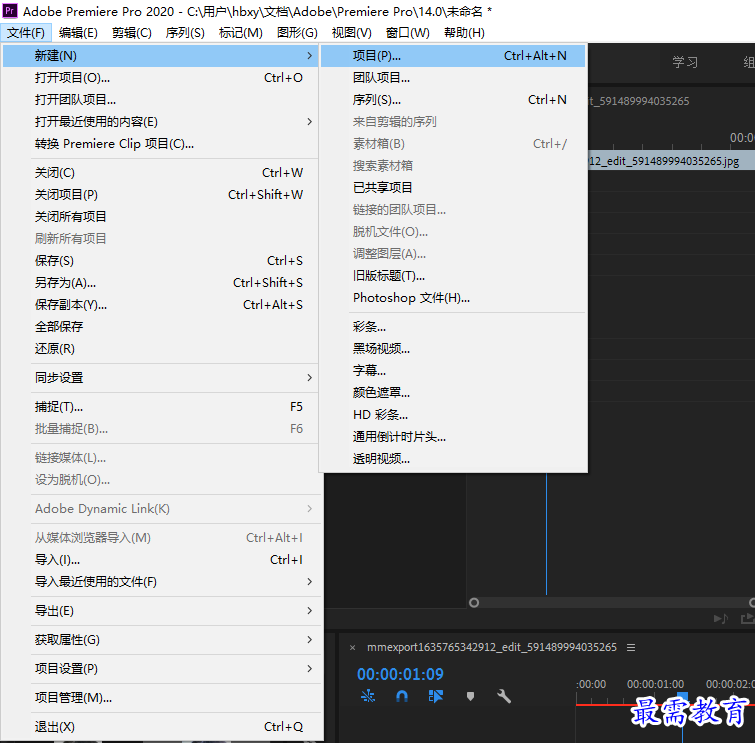Choose 保存副本(Y)... menu item
Image resolution: width=755 pixels, height=743 pixels.
click(160, 305)
